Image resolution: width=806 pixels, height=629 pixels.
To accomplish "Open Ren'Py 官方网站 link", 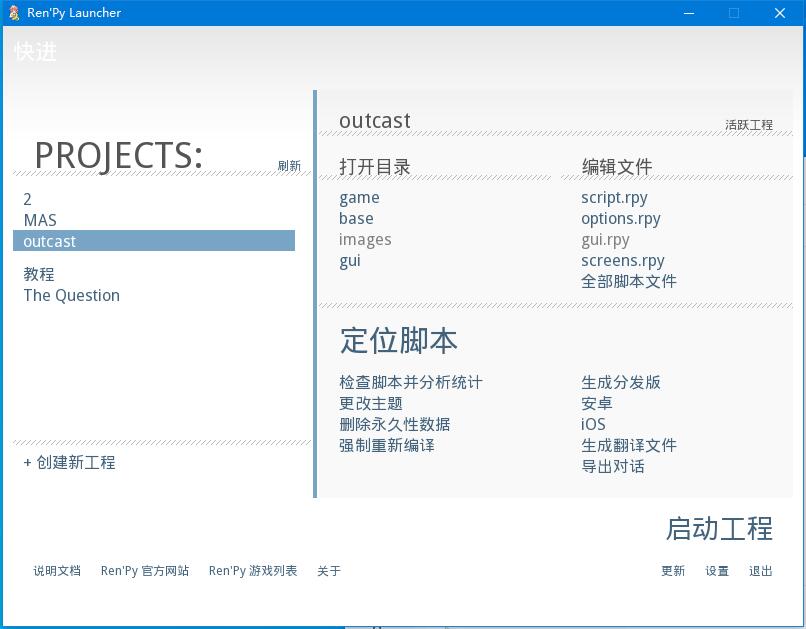I will point(145,571).
